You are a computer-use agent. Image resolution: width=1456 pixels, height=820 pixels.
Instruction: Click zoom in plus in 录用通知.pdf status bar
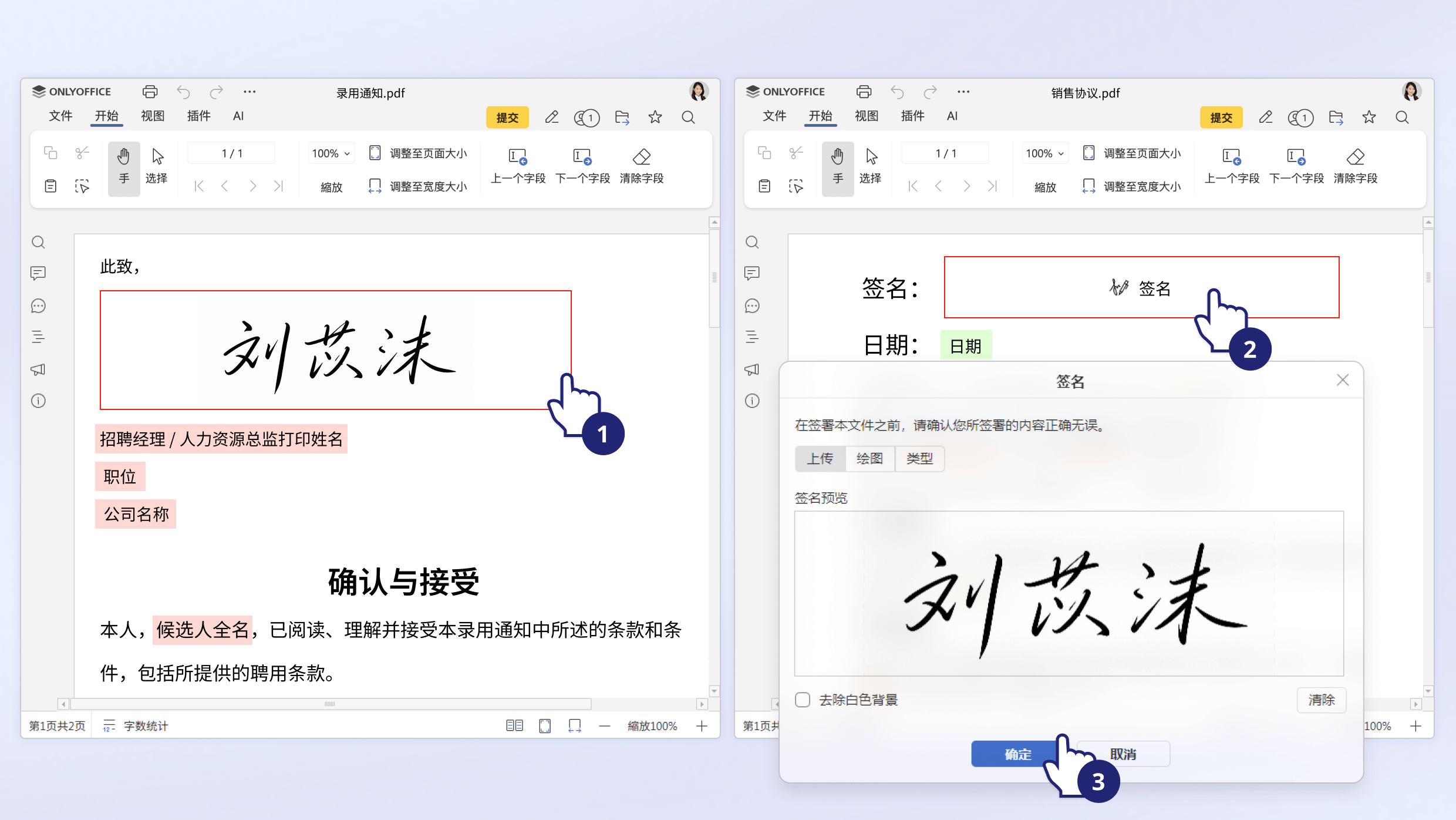pyautogui.click(x=702, y=726)
